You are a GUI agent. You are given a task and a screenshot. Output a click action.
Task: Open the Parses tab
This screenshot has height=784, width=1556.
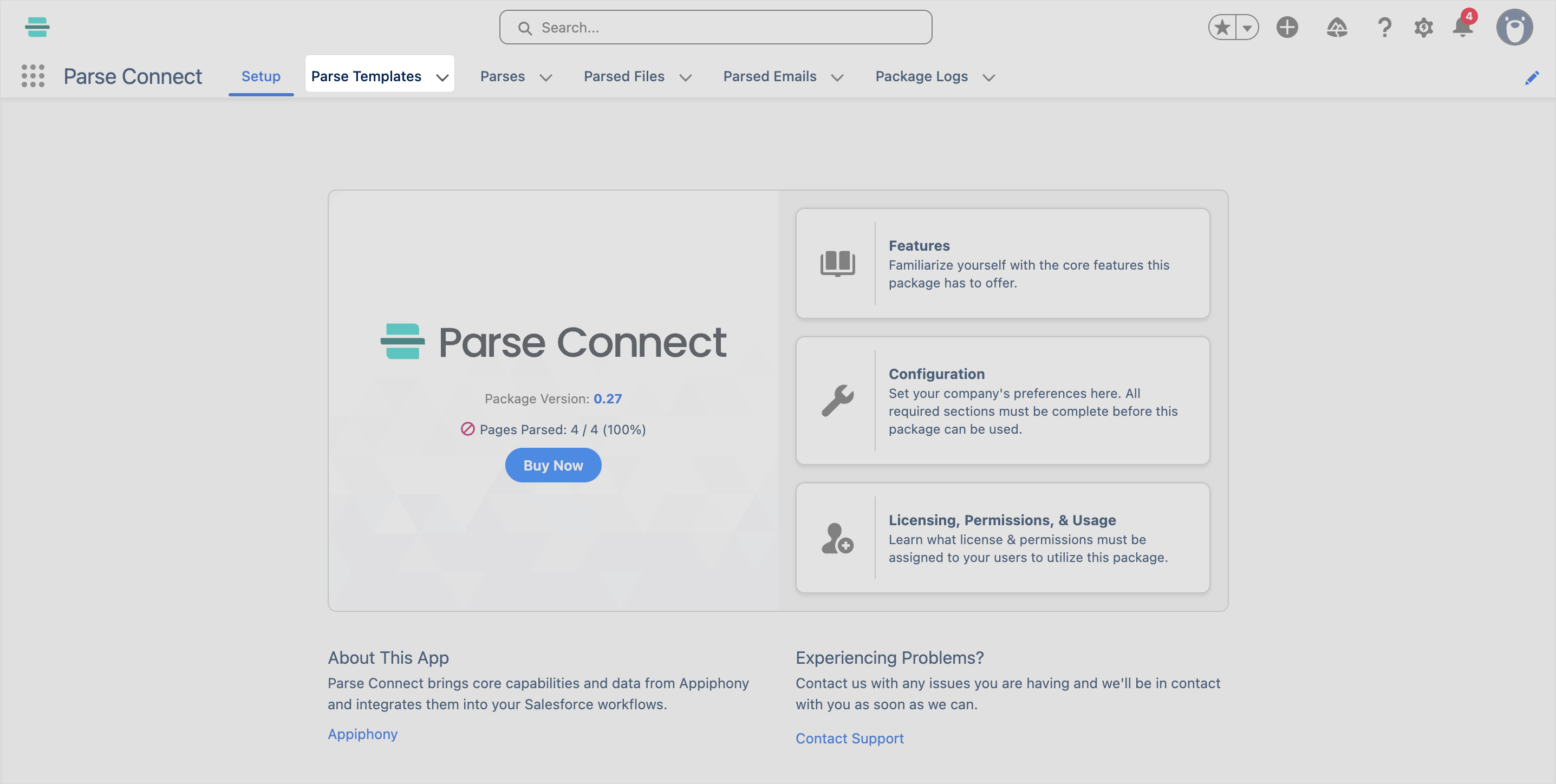click(503, 76)
